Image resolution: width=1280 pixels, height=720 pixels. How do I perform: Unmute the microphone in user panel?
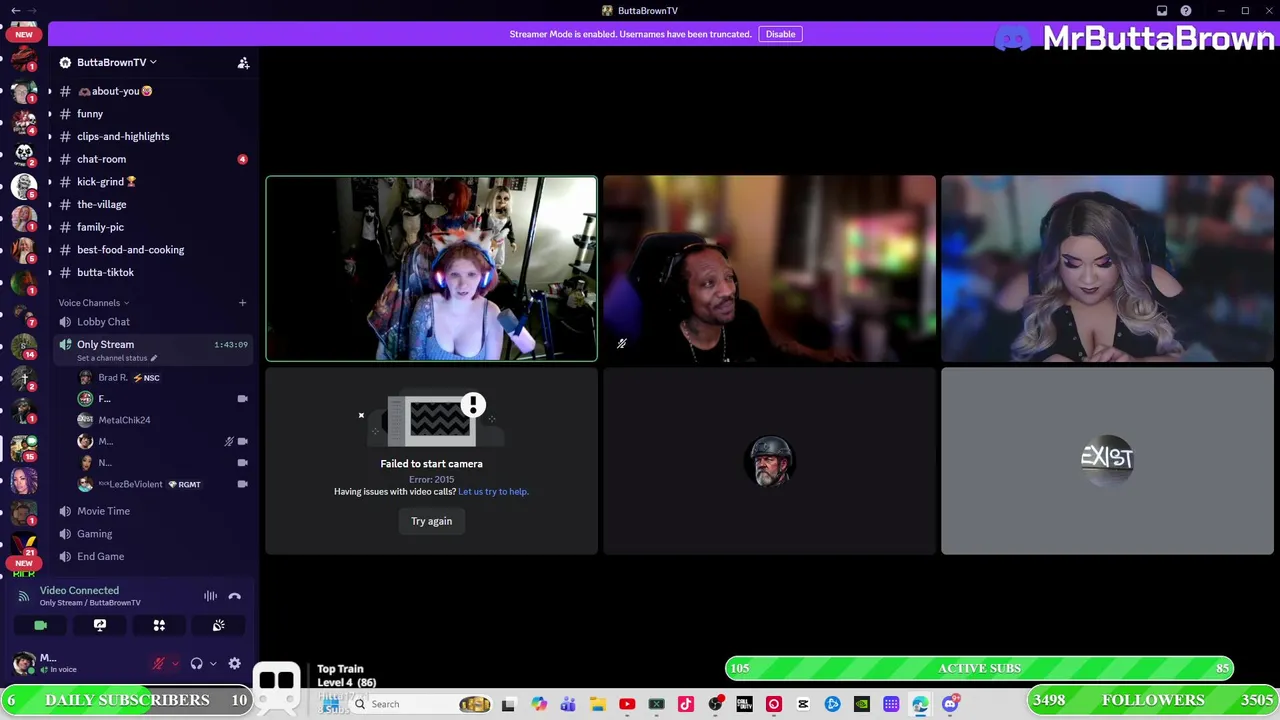[x=158, y=663]
